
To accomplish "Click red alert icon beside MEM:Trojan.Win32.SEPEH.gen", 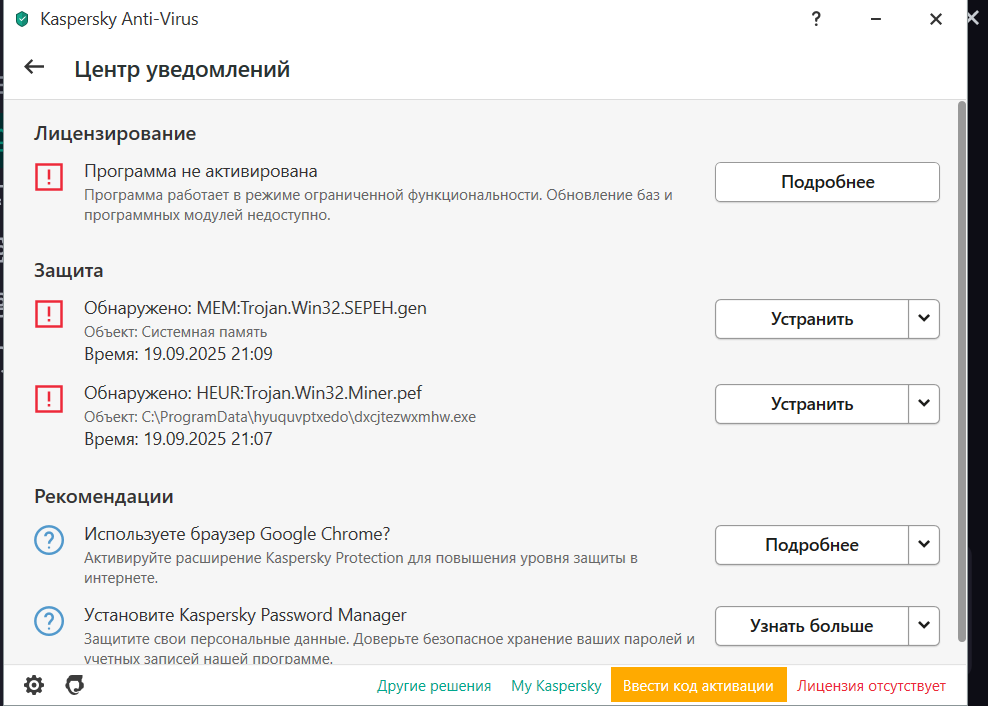I will pyautogui.click(x=49, y=314).
